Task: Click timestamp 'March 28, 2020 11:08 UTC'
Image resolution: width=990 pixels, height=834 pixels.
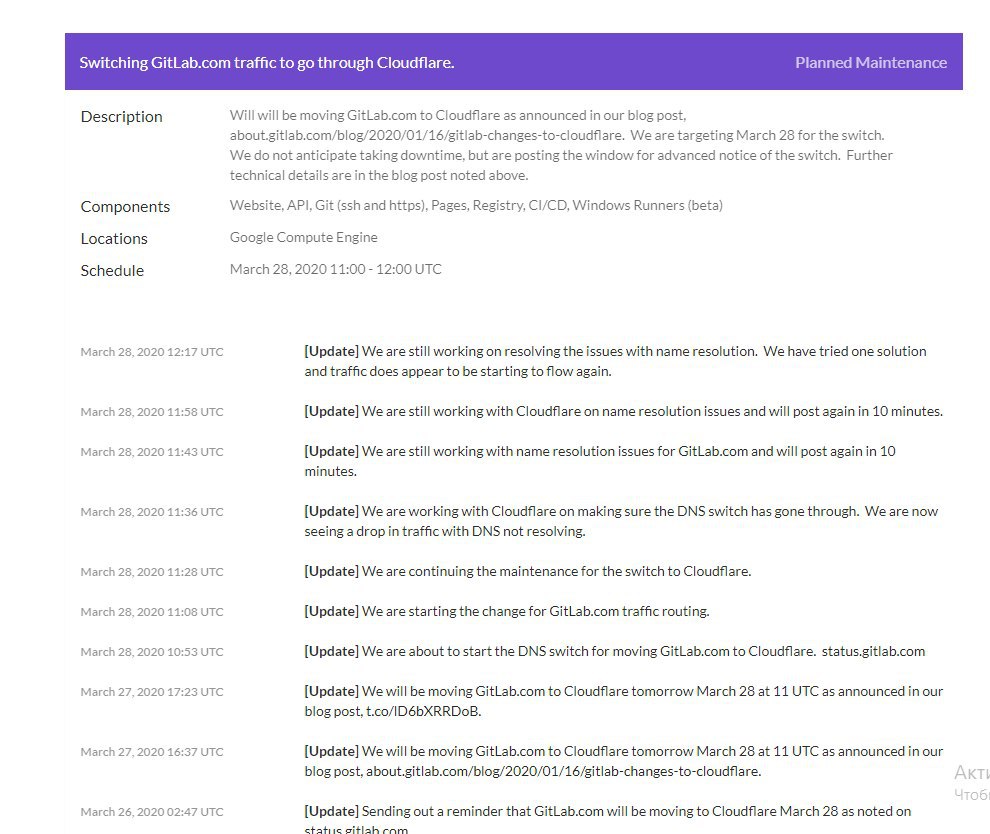Action: tap(152, 612)
